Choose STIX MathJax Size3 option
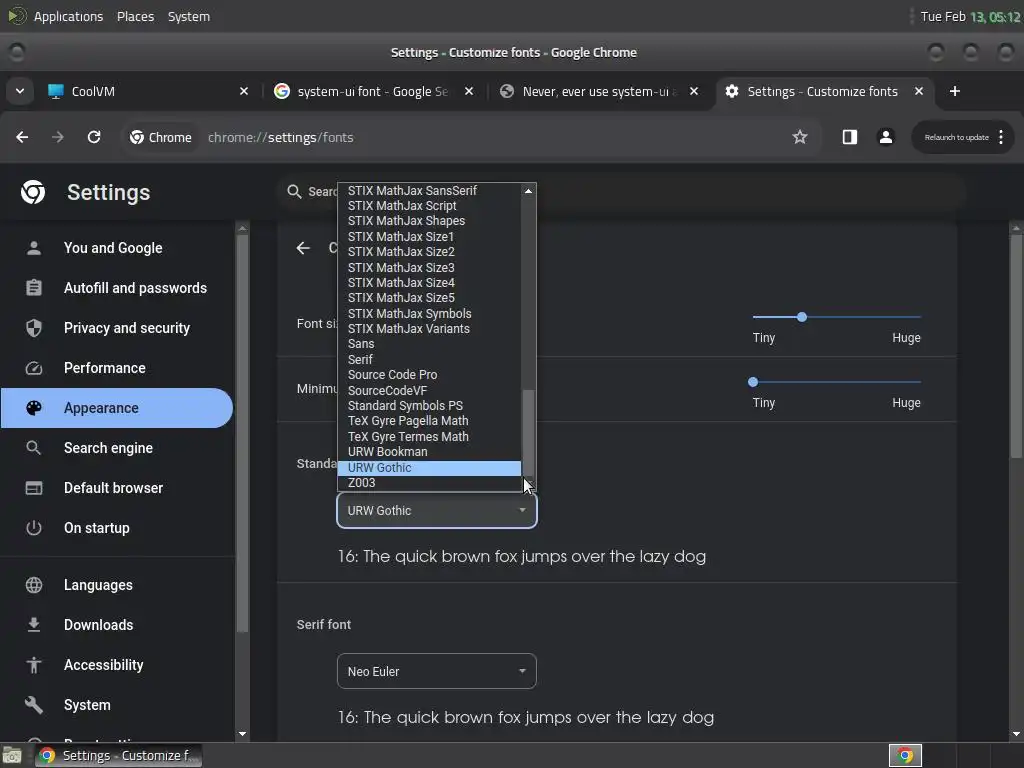The image size is (1024, 768). click(x=430, y=267)
